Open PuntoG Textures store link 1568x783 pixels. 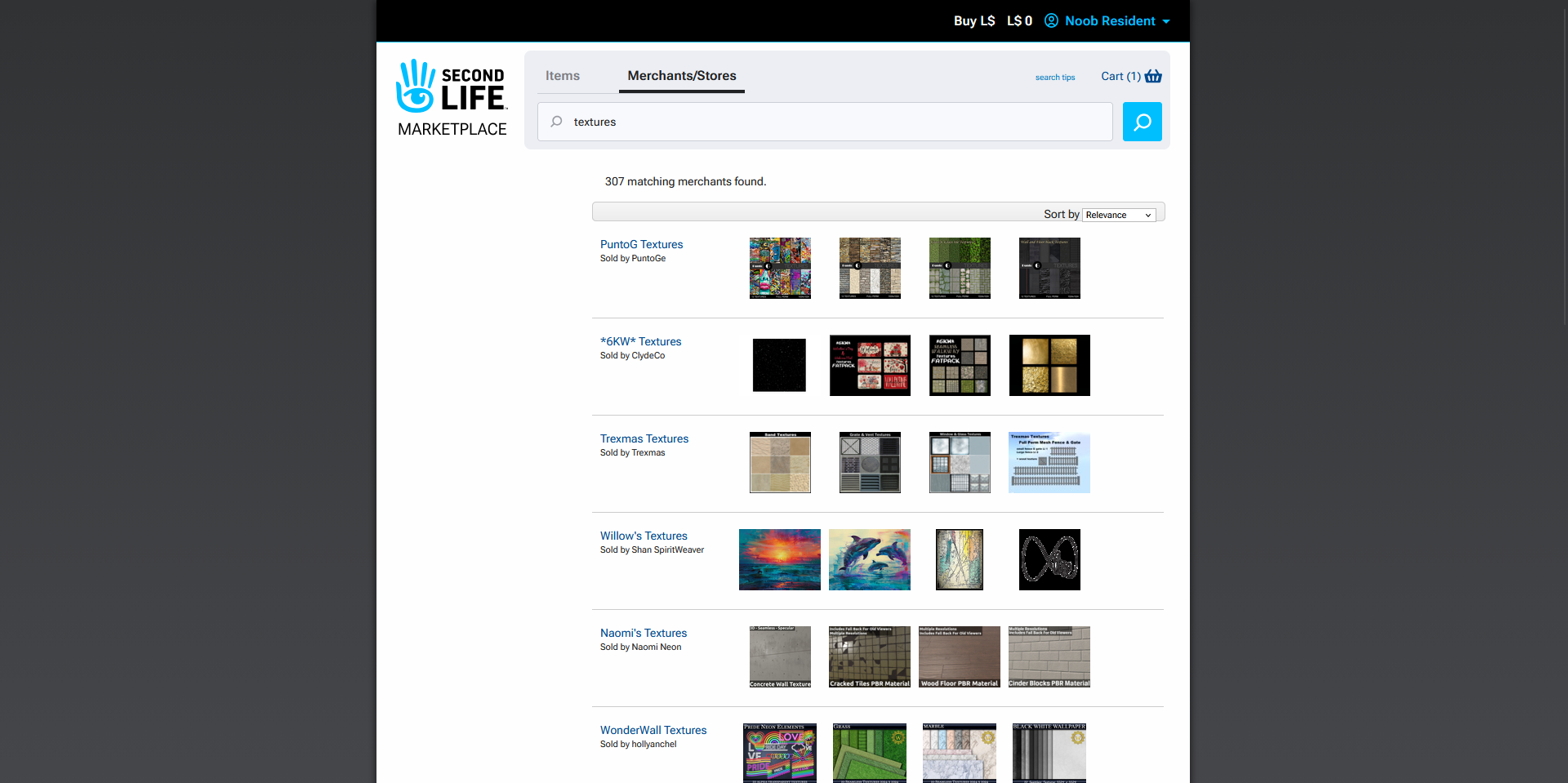coord(641,244)
